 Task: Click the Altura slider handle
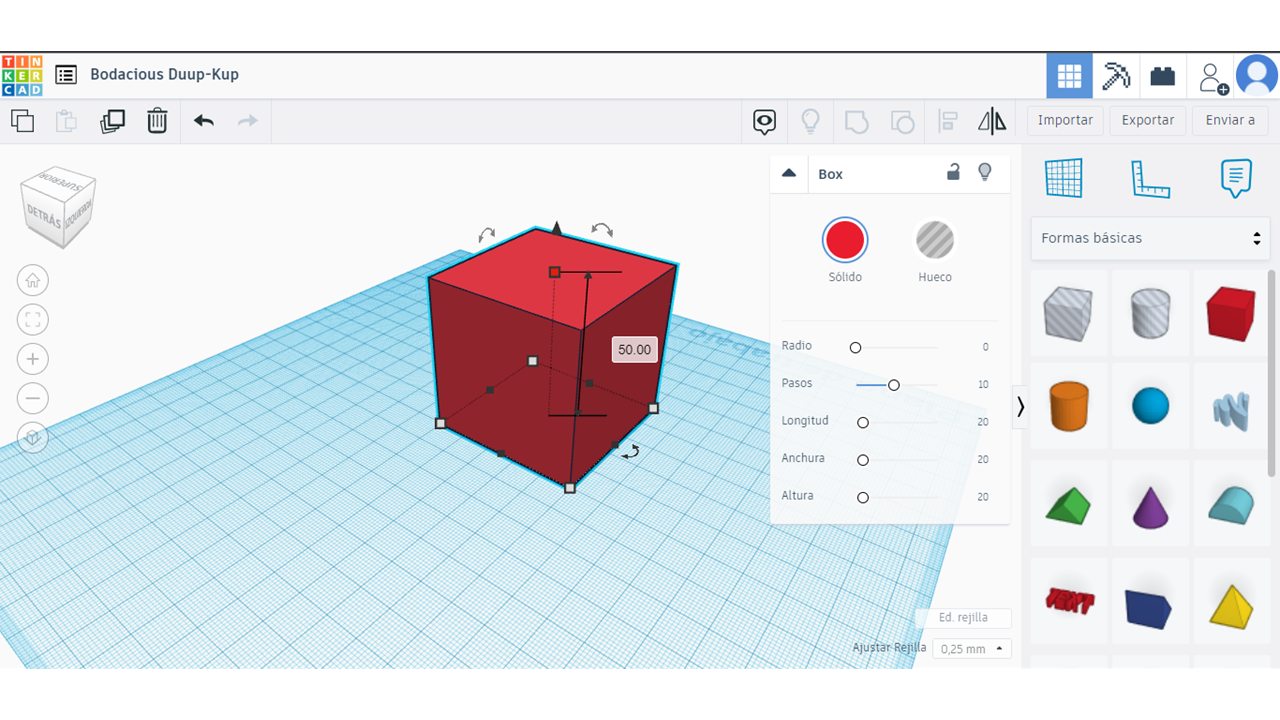(x=863, y=497)
